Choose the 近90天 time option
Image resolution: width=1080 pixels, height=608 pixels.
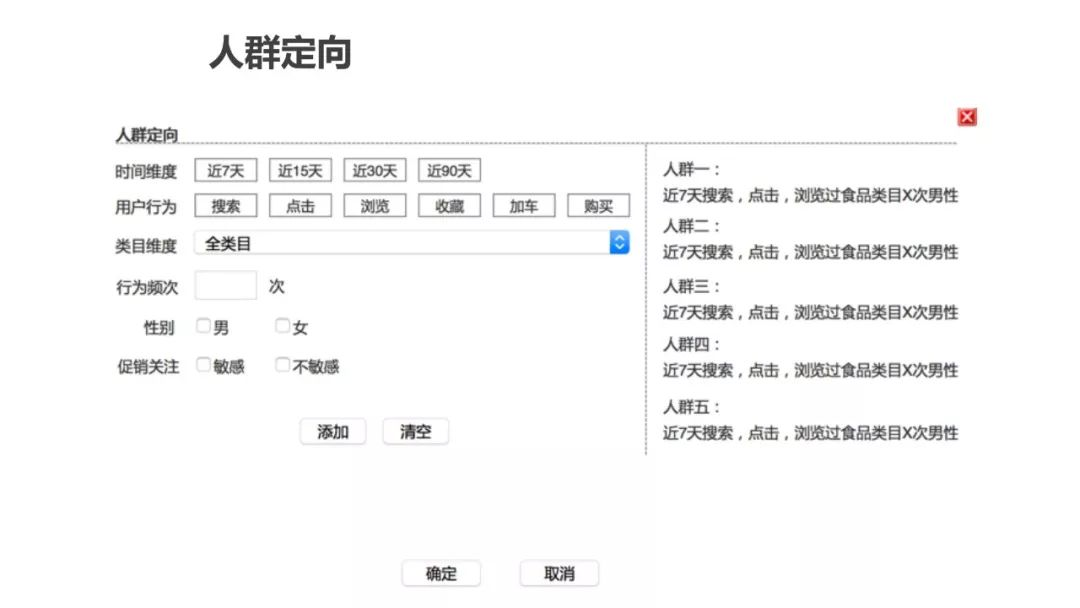click(449, 171)
